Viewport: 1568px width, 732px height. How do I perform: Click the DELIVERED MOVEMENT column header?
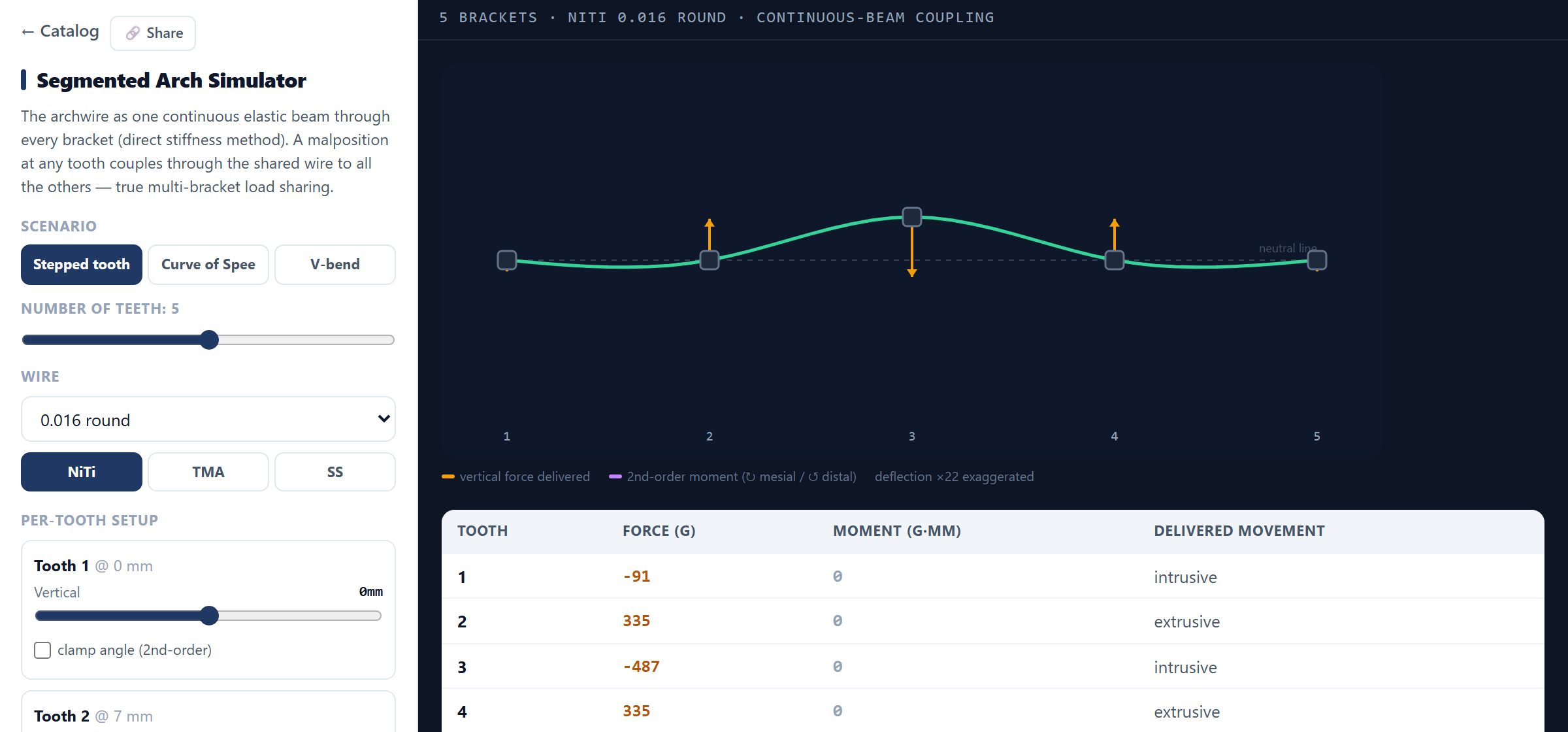1239,531
